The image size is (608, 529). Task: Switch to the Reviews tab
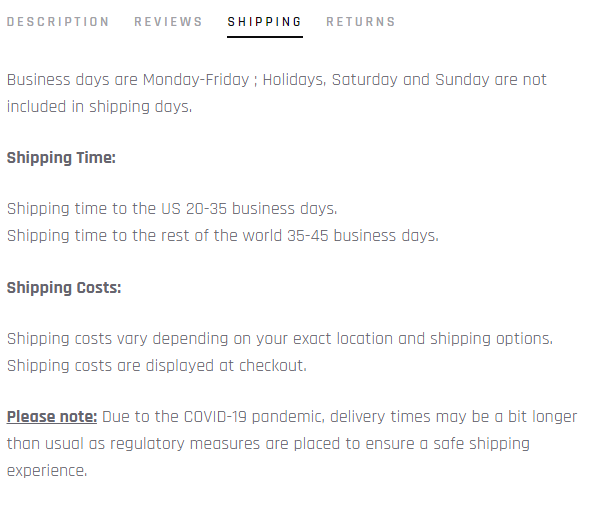(168, 22)
